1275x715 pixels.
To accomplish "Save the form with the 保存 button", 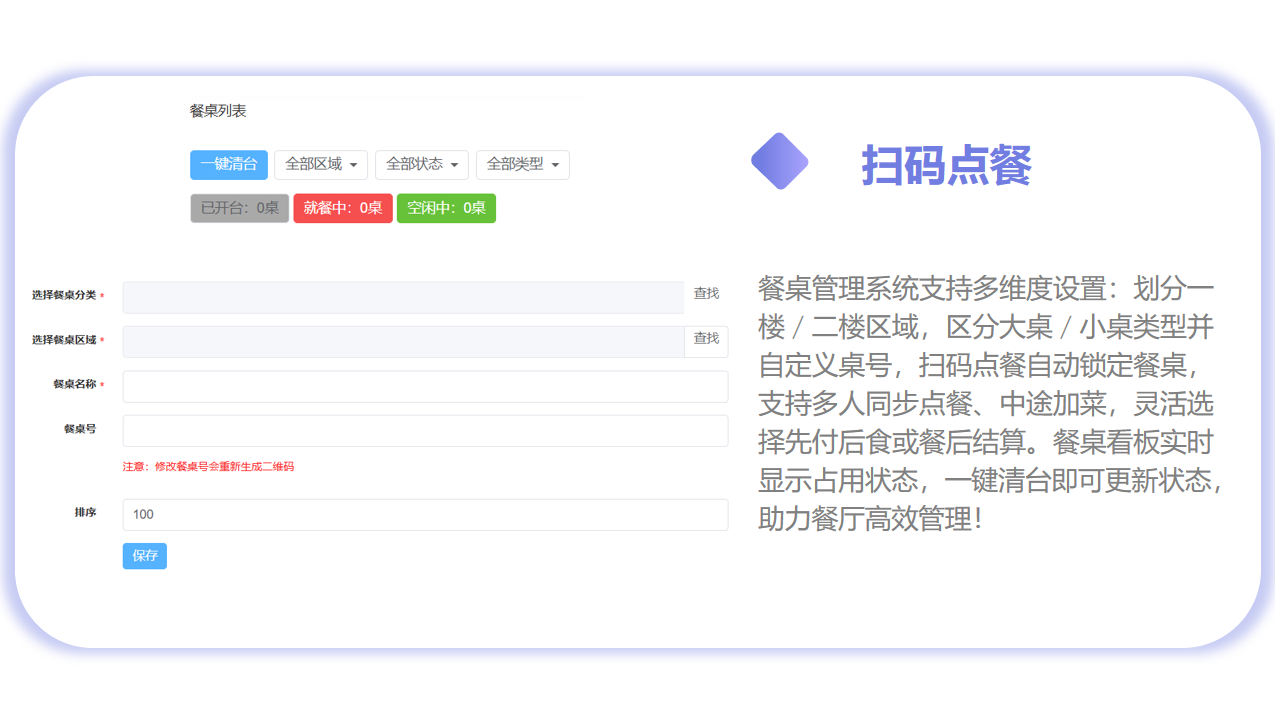I will tap(145, 556).
